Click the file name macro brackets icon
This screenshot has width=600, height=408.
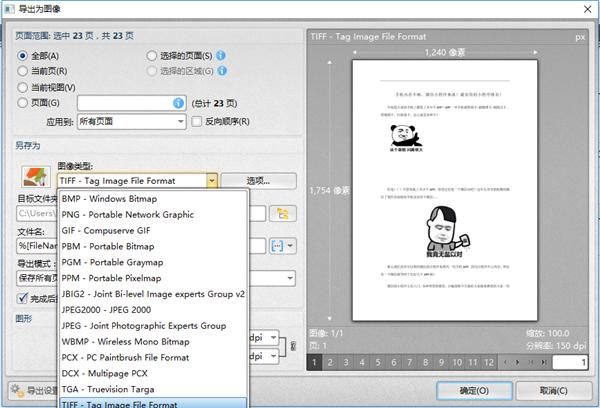[x=277, y=246]
